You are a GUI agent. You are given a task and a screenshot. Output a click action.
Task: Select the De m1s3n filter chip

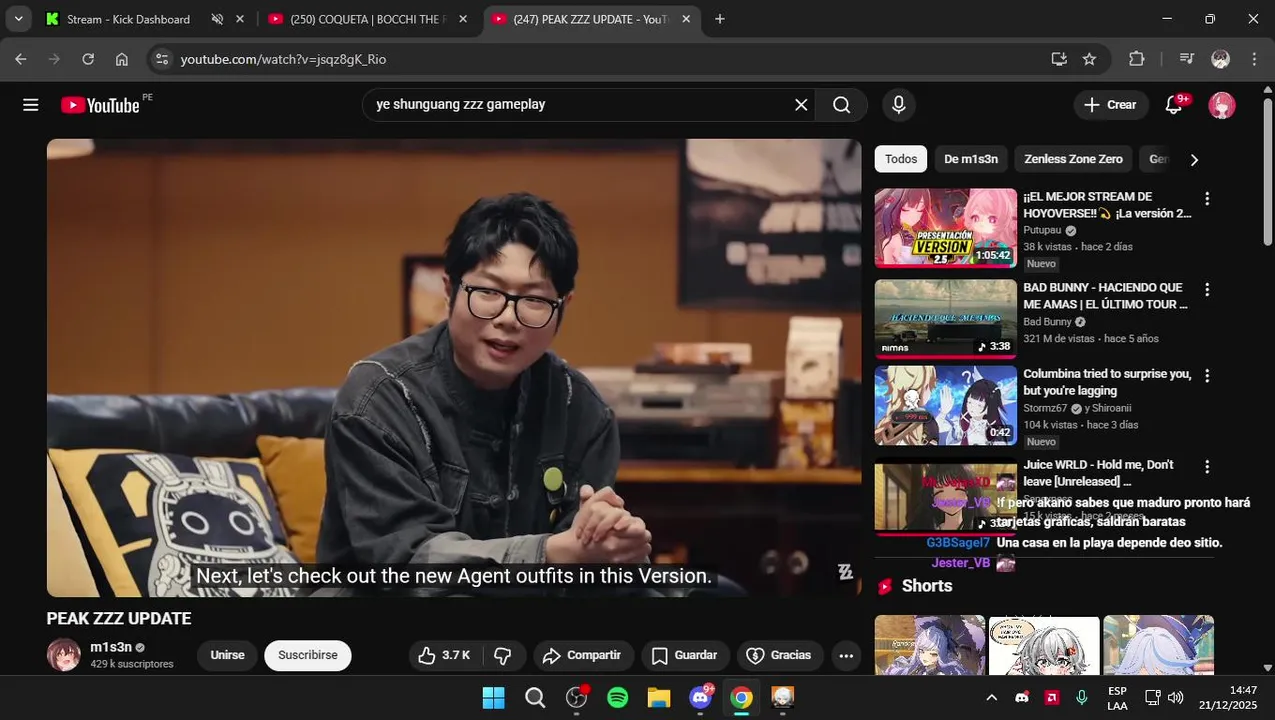point(970,159)
